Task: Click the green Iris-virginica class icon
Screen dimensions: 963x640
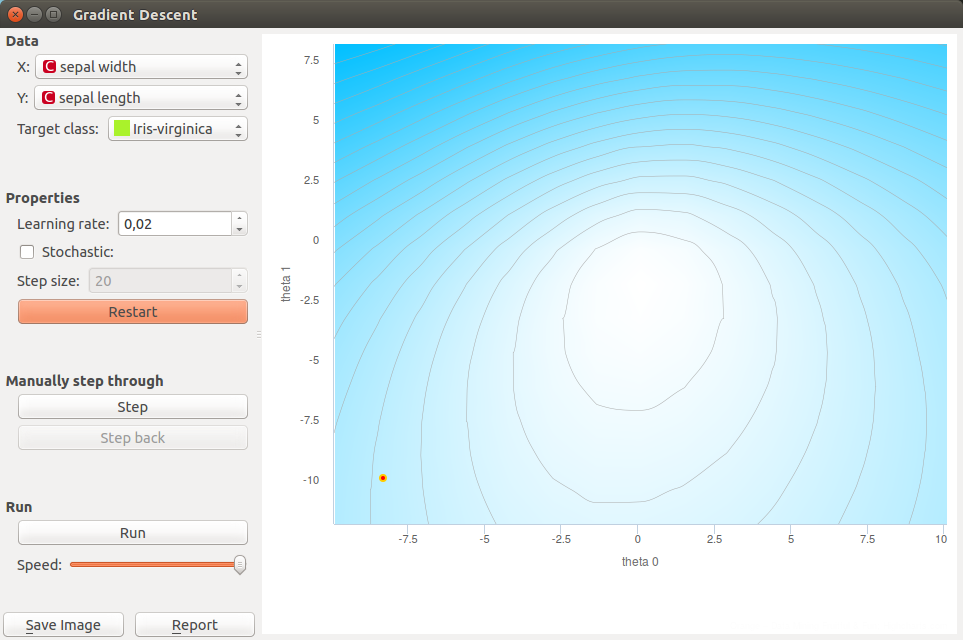Action: [x=122, y=128]
